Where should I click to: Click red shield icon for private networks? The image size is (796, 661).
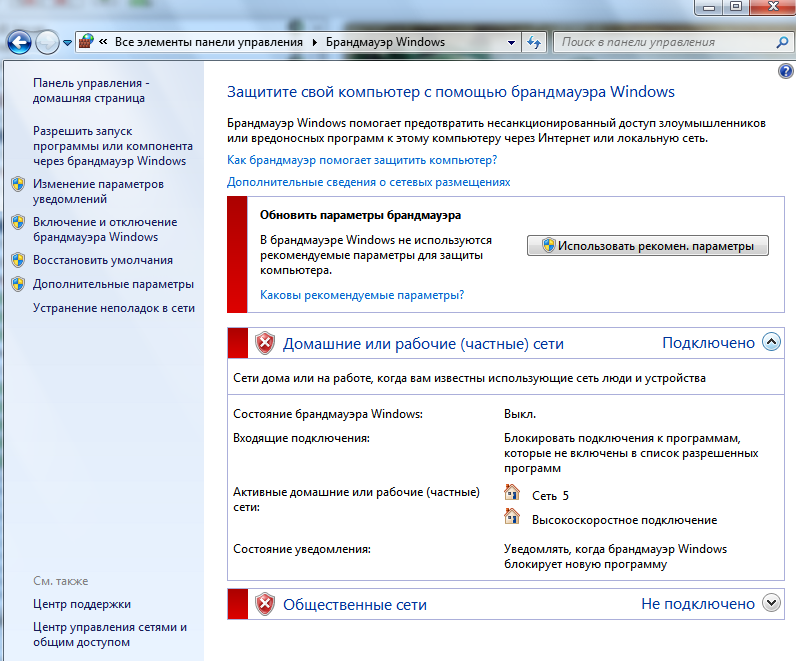click(264, 344)
